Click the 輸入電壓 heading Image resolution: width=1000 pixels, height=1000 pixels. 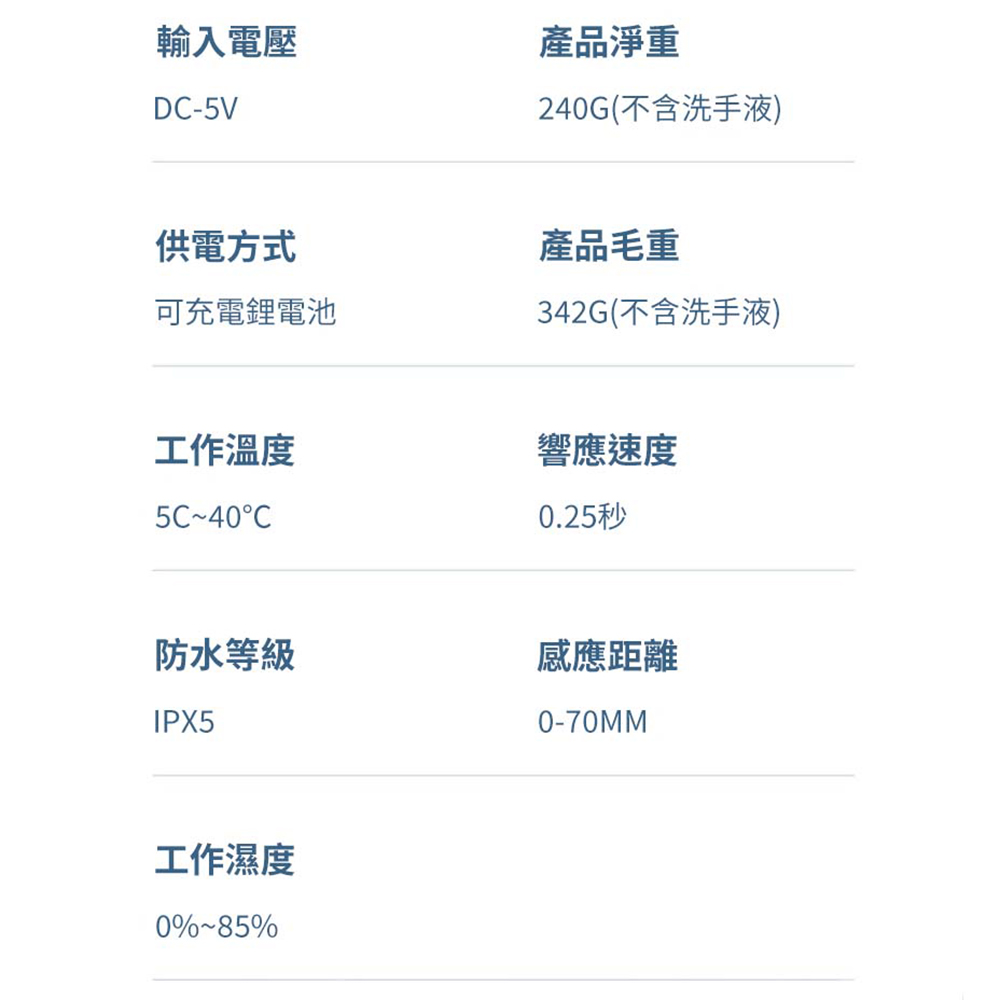pos(225,42)
